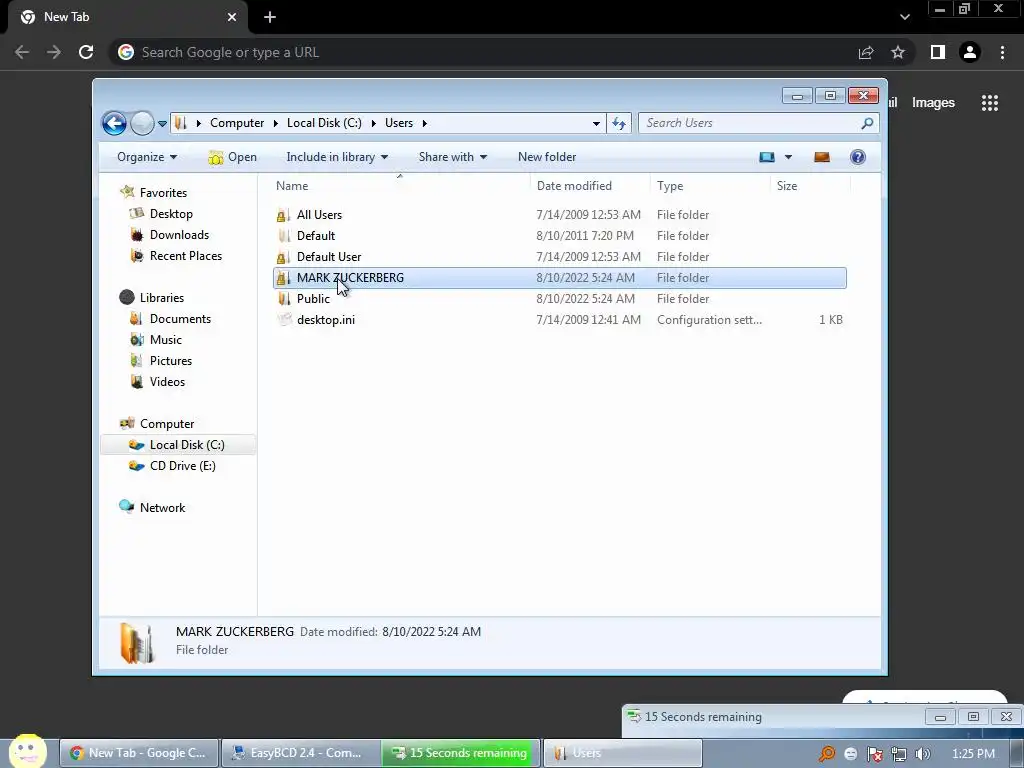
Task: Share this page icon in Chrome
Action: point(866,52)
